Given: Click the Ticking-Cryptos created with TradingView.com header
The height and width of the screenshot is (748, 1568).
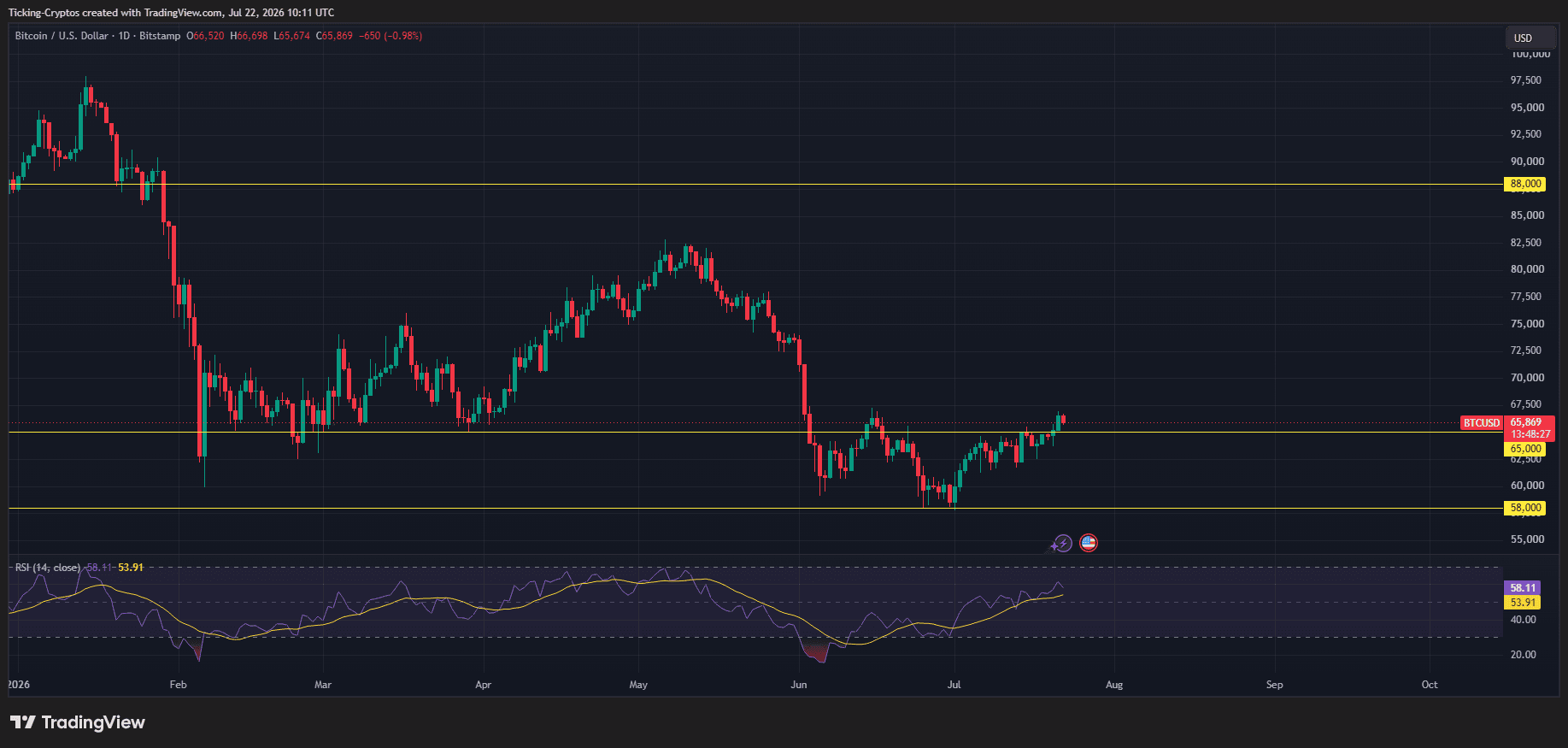Looking at the screenshot, I should click(x=171, y=13).
